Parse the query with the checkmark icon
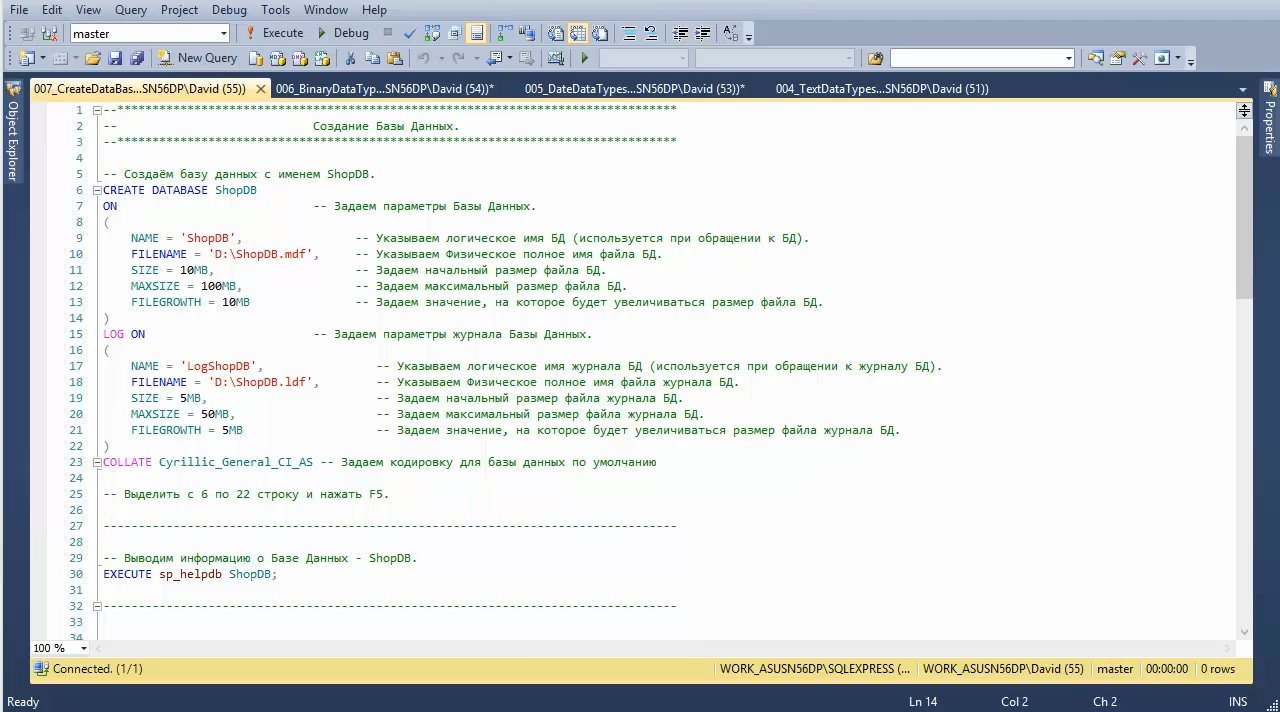 410,33
